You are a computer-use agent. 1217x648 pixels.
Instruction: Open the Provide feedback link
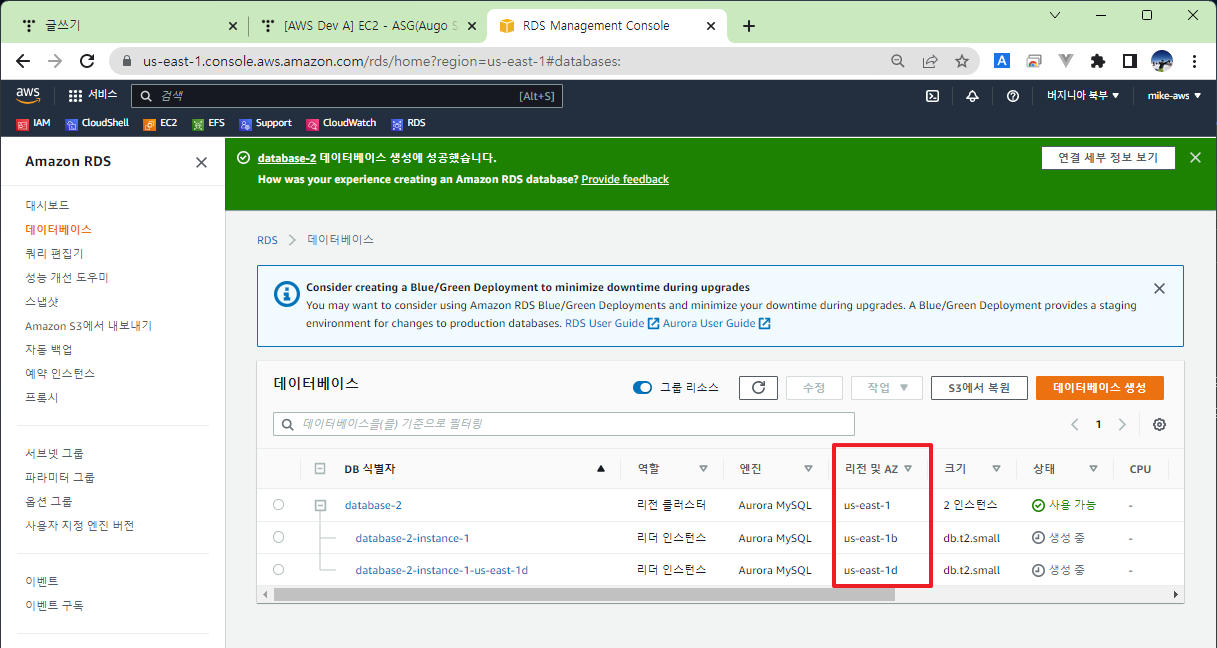click(x=625, y=179)
